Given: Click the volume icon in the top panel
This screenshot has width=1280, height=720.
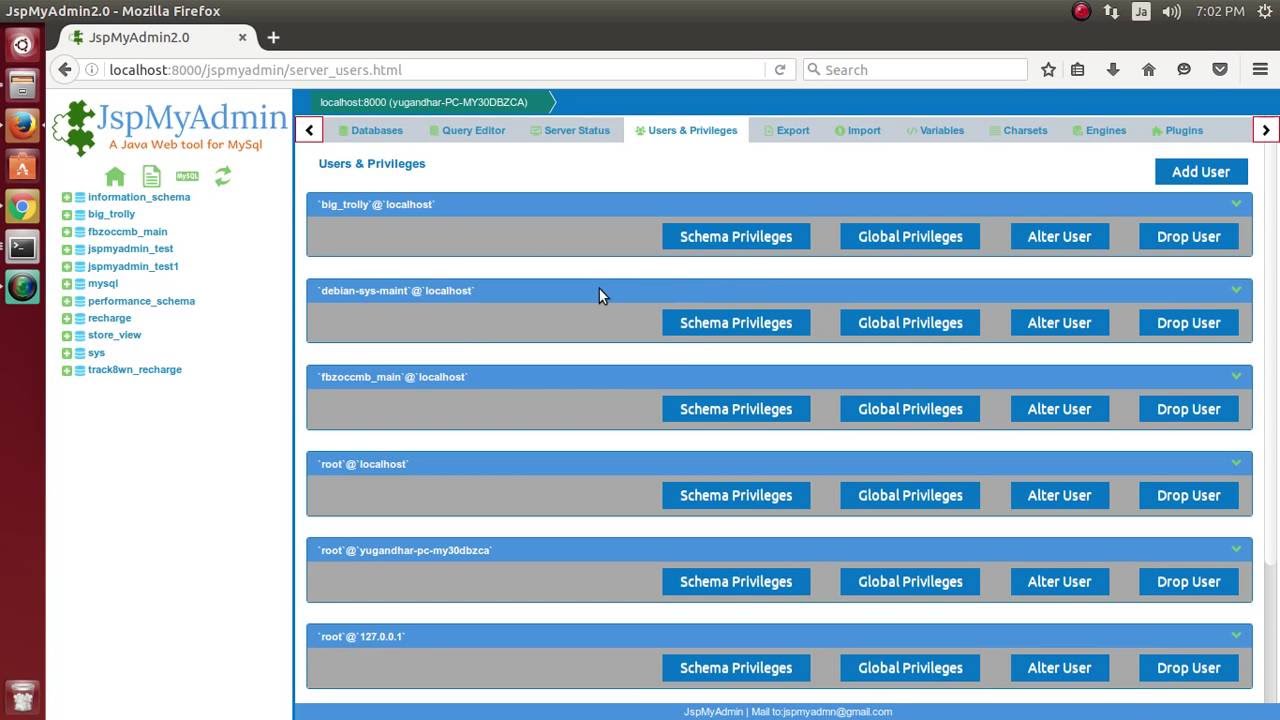Looking at the screenshot, I should (x=1171, y=11).
